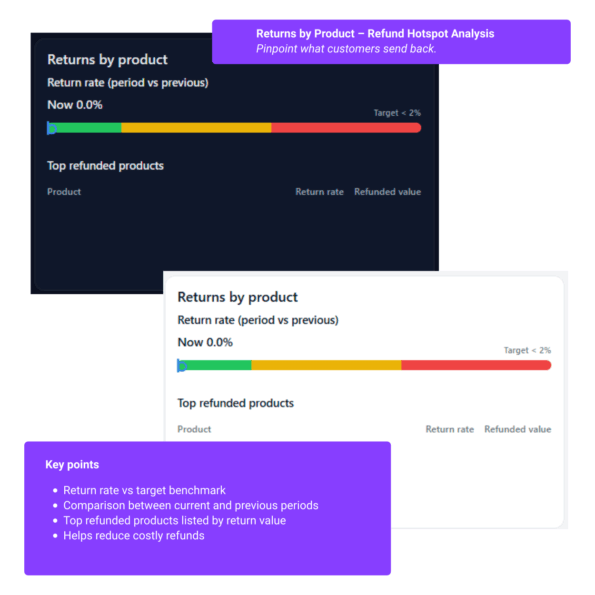Sort by Refunded value column in dark card
This screenshot has width=595, height=595.
tap(387, 192)
